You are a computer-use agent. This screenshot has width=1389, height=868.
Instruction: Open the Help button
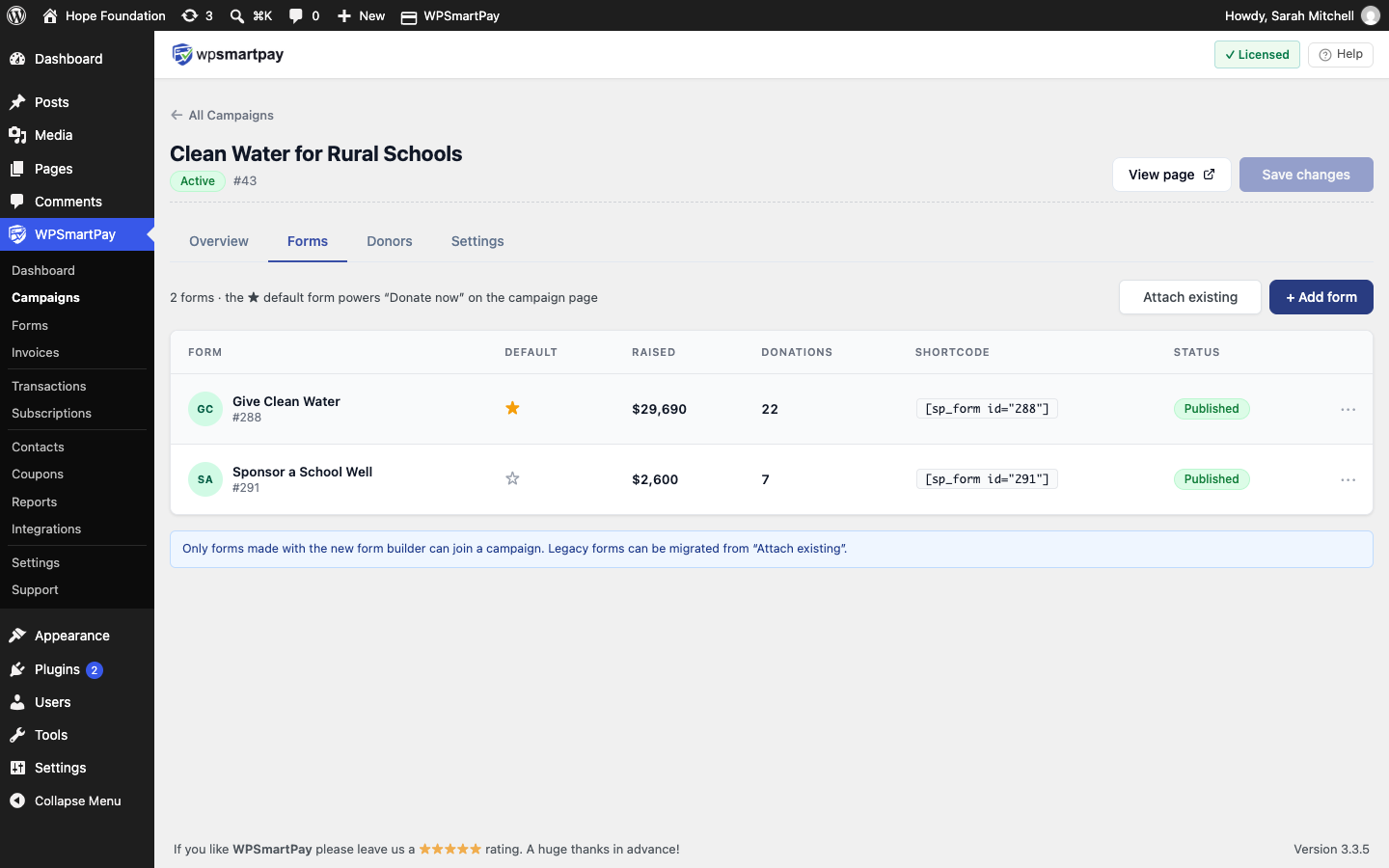[1341, 55]
